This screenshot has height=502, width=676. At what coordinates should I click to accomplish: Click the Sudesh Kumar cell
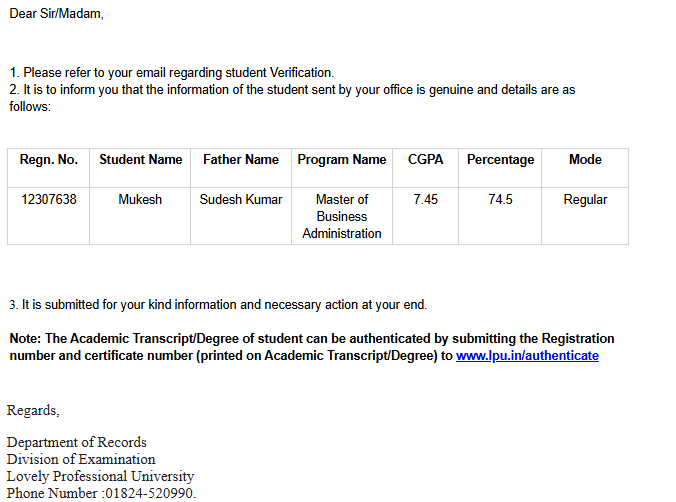pos(241,199)
